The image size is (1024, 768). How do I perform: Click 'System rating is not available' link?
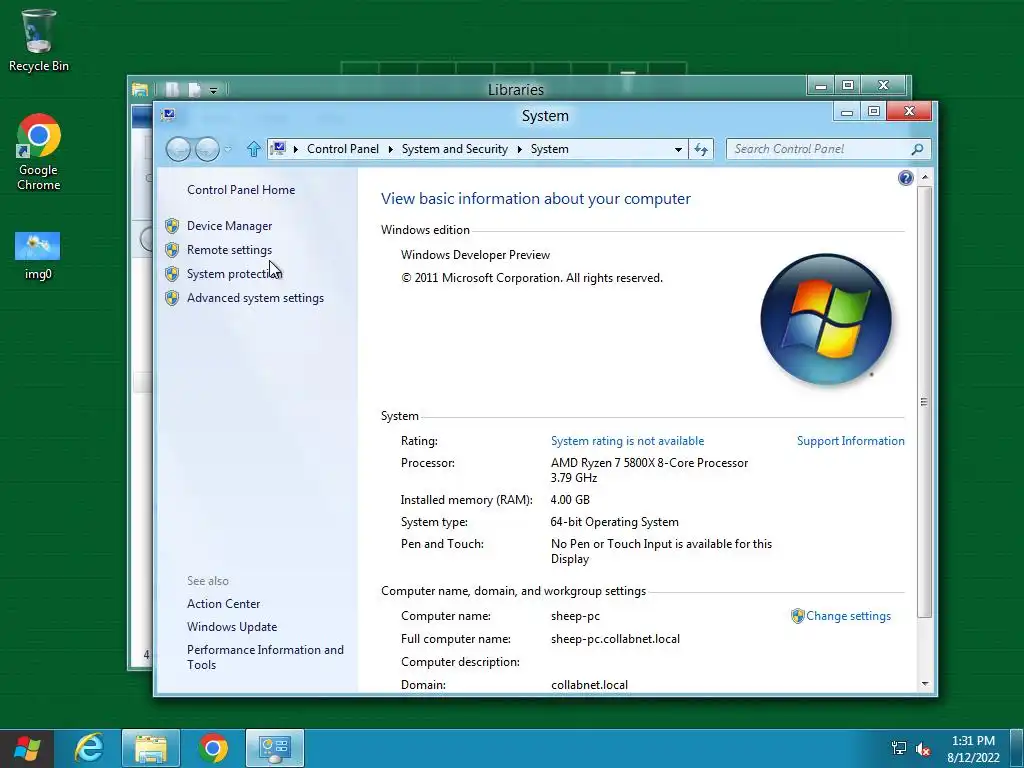pos(628,441)
